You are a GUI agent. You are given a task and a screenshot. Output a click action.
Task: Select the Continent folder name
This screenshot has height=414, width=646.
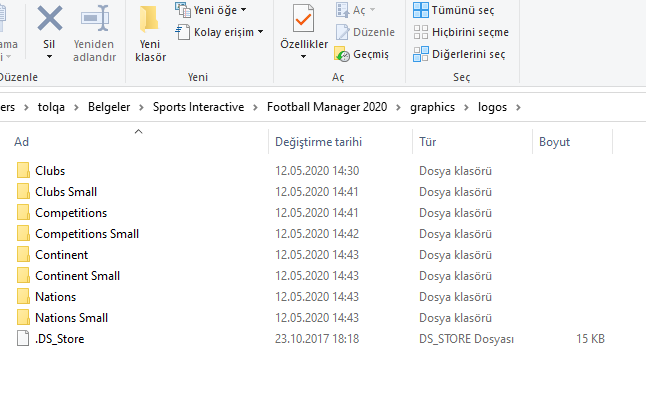pyautogui.click(x=61, y=255)
